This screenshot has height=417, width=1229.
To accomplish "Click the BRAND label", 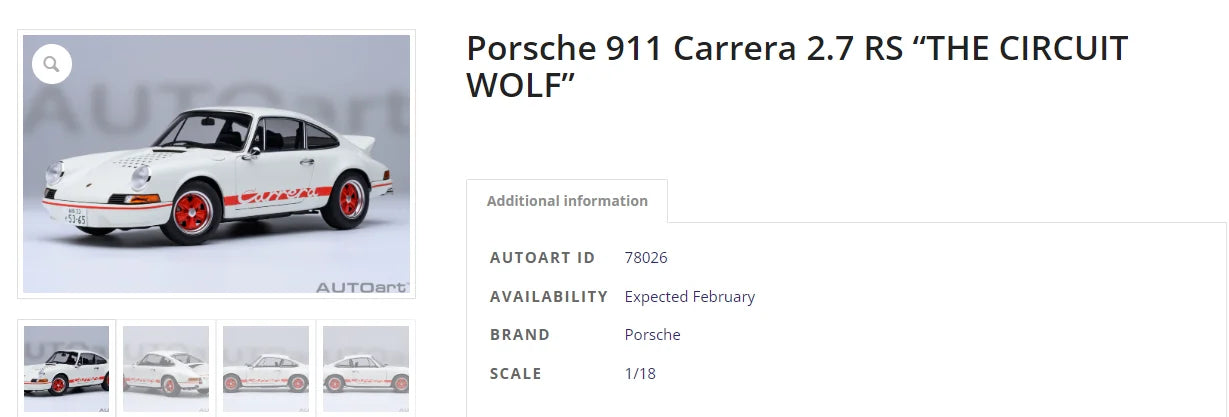I will [x=519, y=335].
